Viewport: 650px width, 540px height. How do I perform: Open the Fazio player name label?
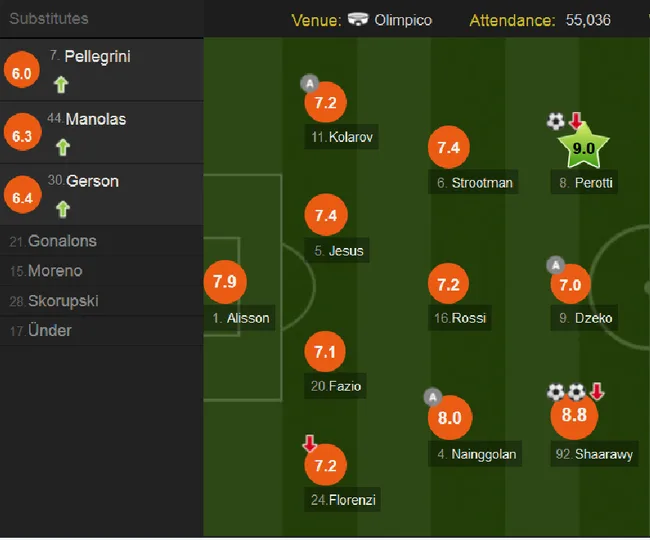pos(335,386)
